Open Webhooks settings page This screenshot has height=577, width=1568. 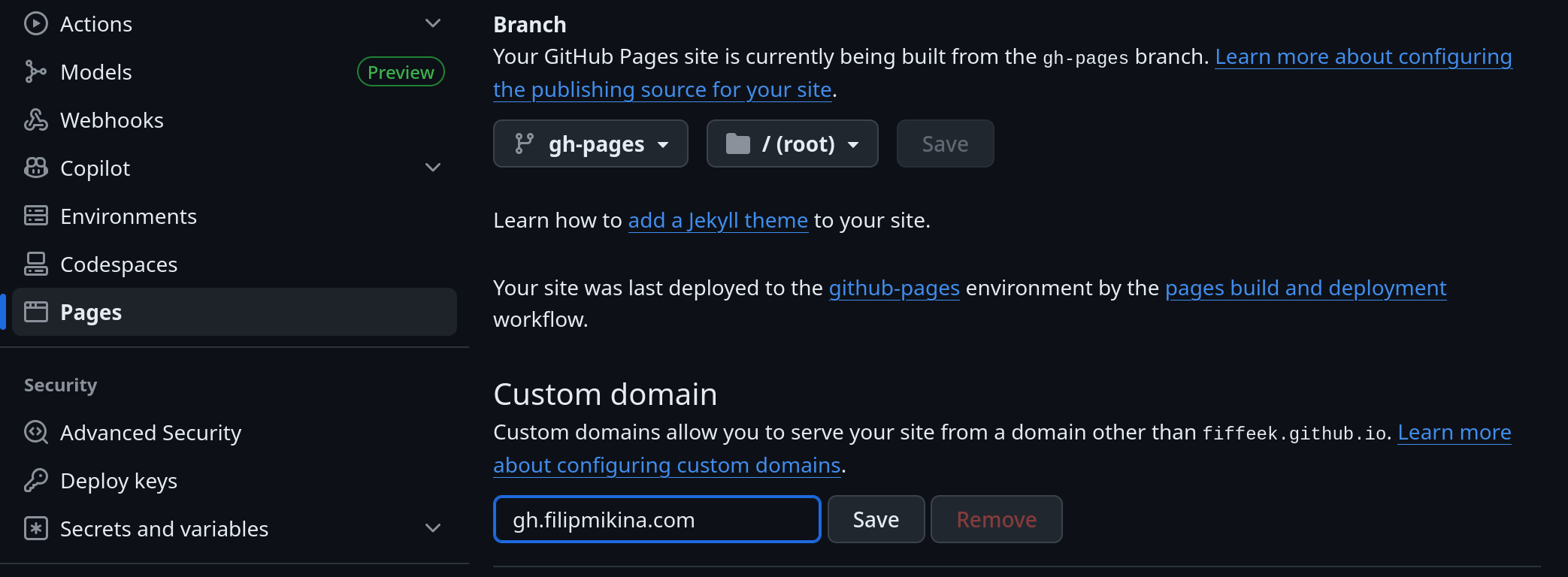235,120
